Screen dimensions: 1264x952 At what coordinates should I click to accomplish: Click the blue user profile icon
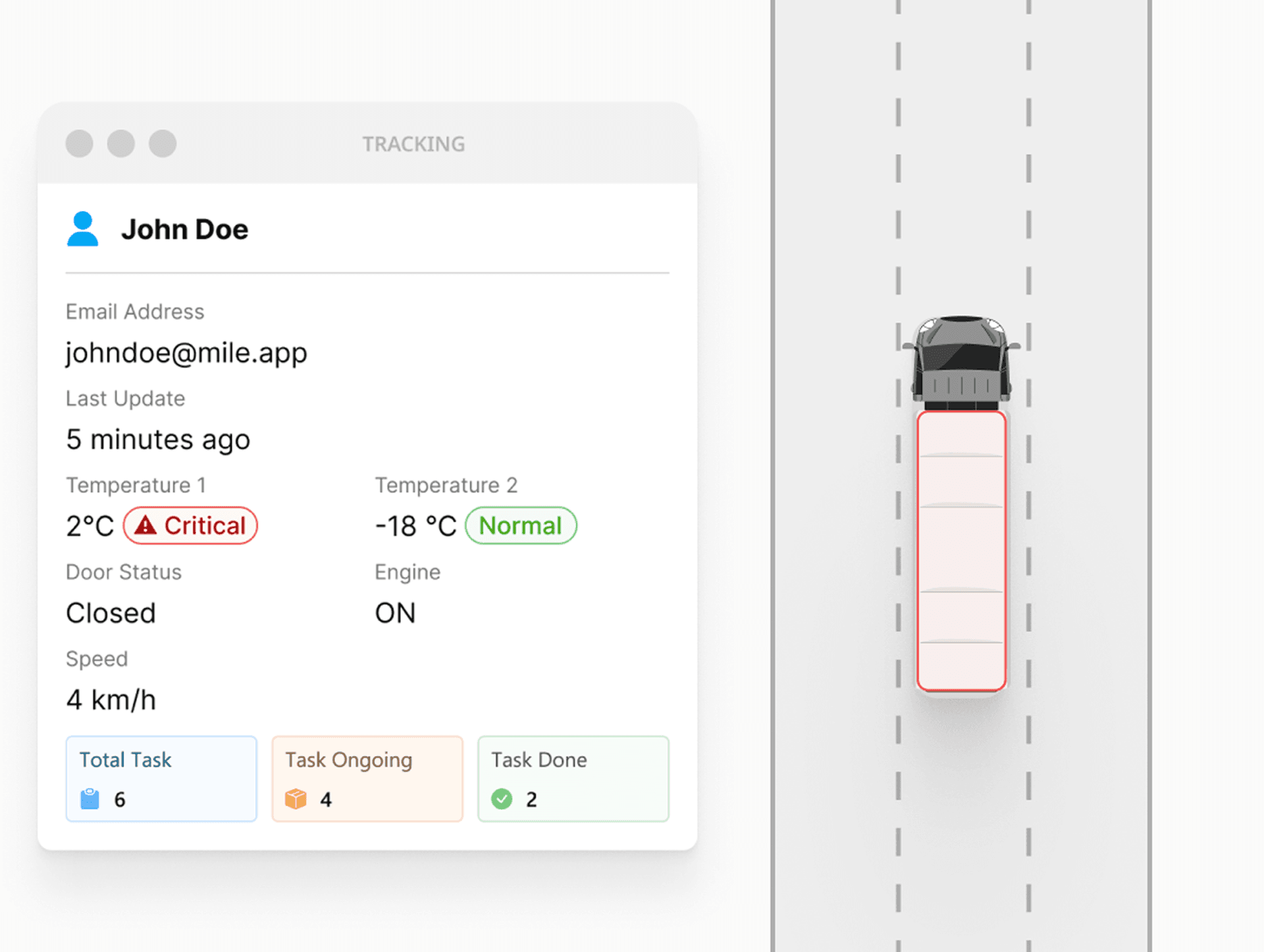[x=82, y=229]
